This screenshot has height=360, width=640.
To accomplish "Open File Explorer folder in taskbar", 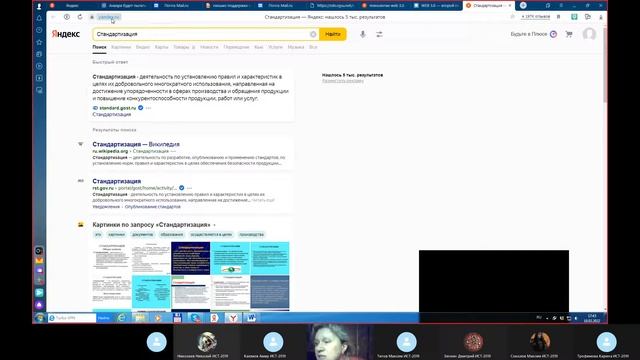I will click(140, 318).
